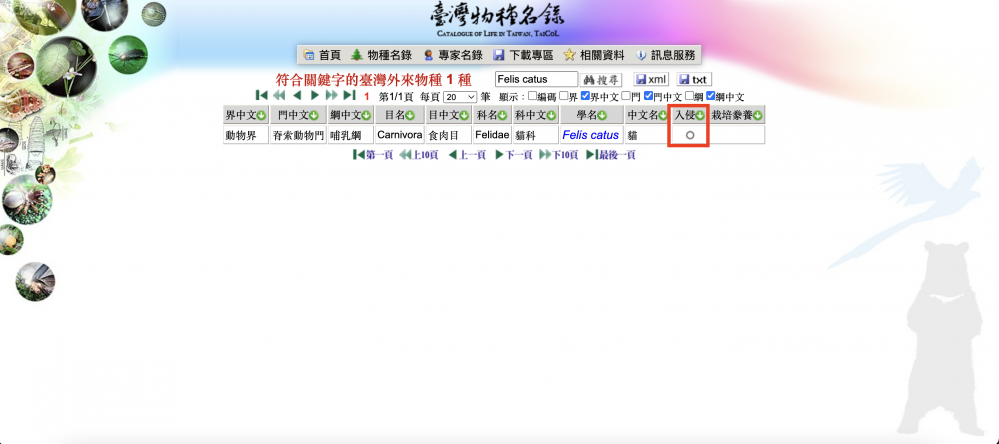Uncheck the 綱中文 display checkbox
Screen dimensions: 999x444
[x=710, y=96]
